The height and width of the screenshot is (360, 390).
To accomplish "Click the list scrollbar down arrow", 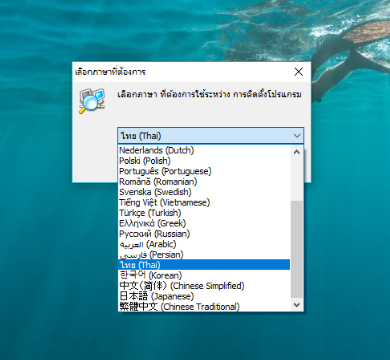I will click(297, 305).
